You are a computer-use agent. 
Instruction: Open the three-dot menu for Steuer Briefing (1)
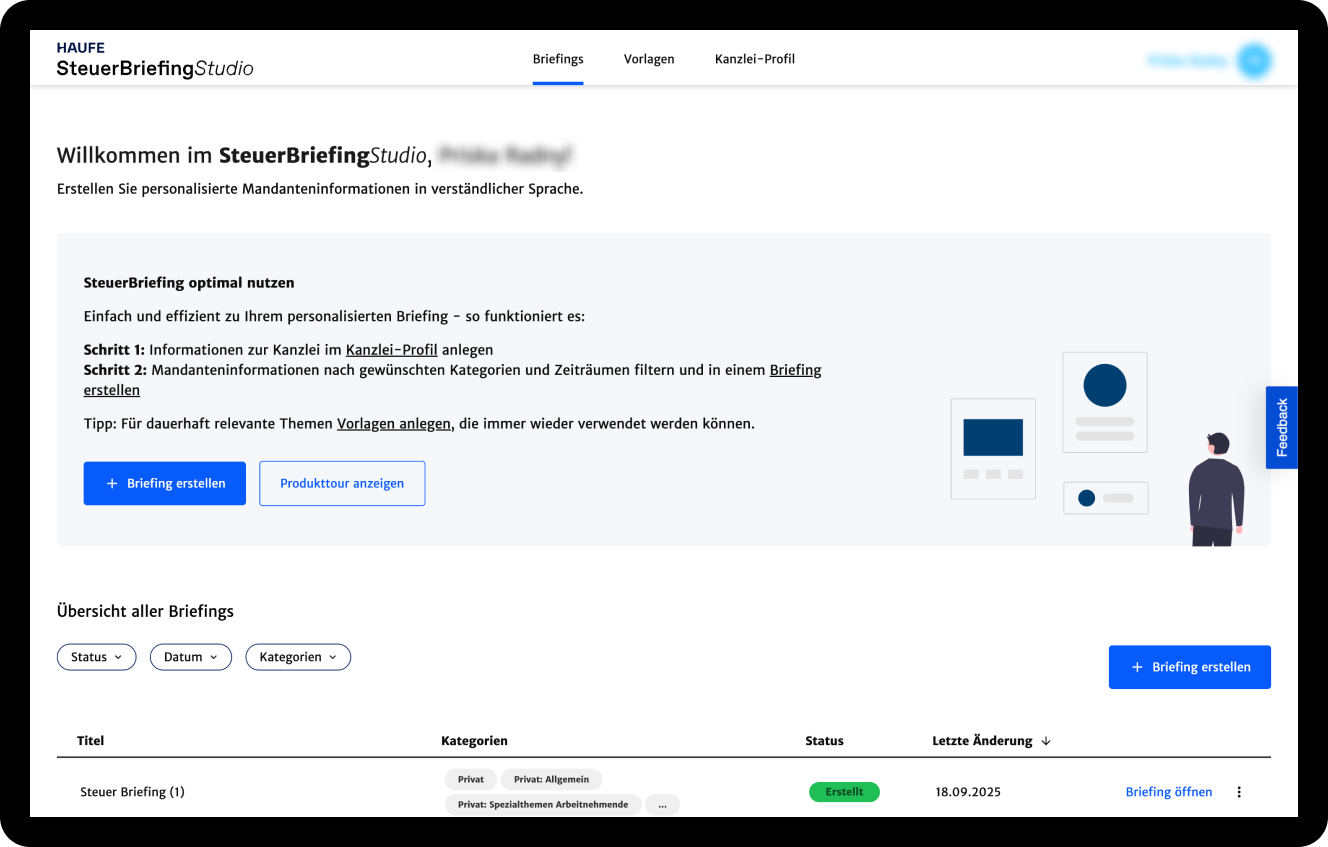pyautogui.click(x=1239, y=792)
